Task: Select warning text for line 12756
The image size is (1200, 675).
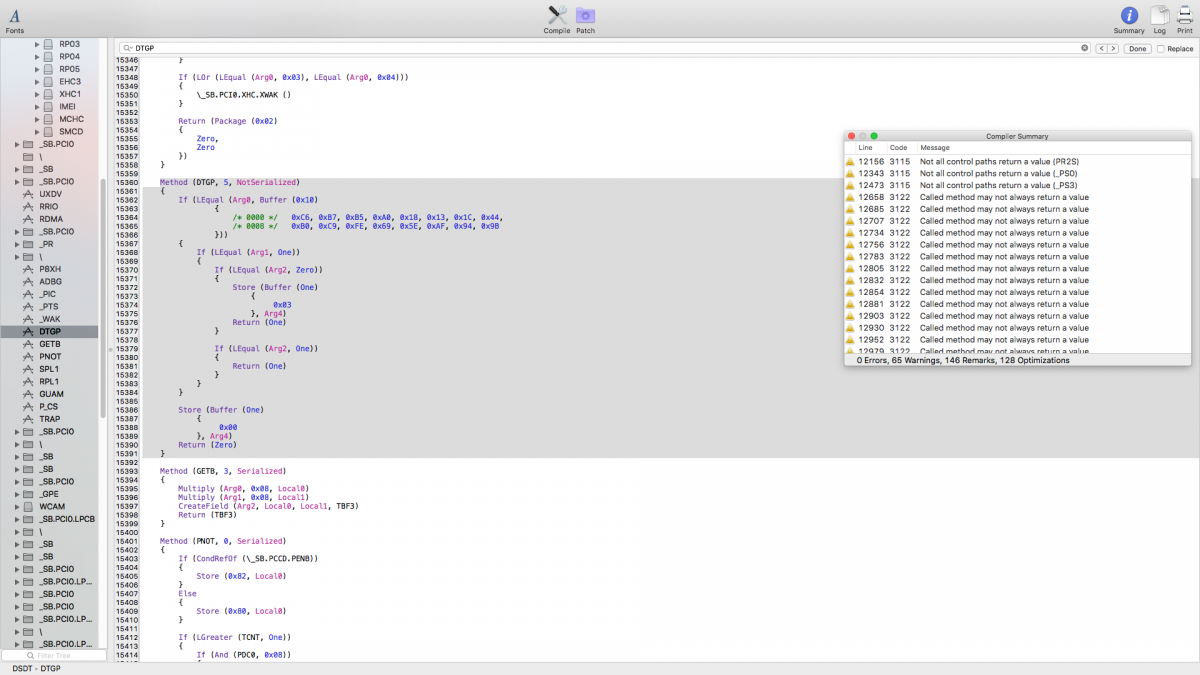Action: pyautogui.click(x=1004, y=245)
